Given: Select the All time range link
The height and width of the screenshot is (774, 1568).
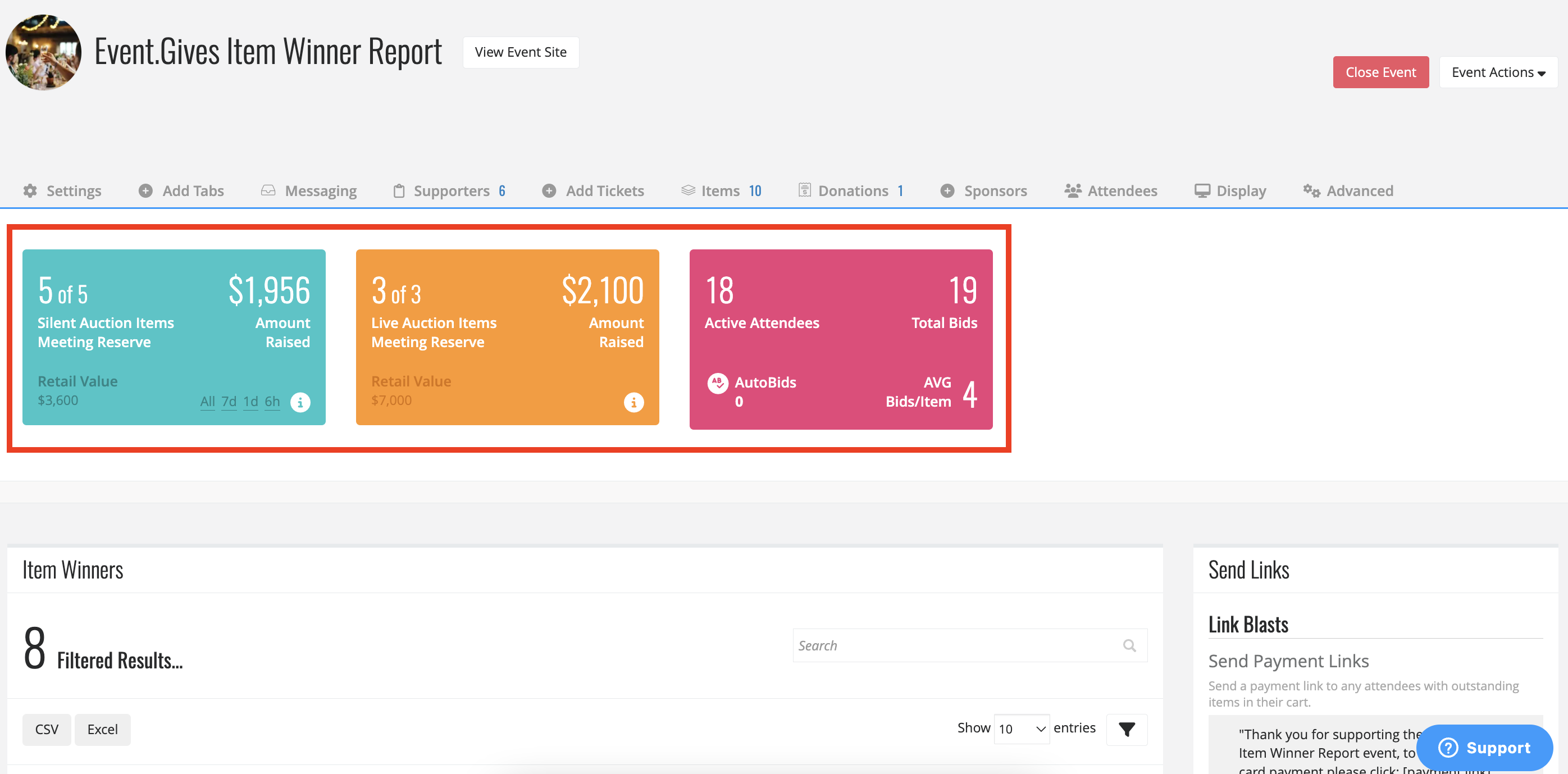Looking at the screenshot, I should point(208,401).
